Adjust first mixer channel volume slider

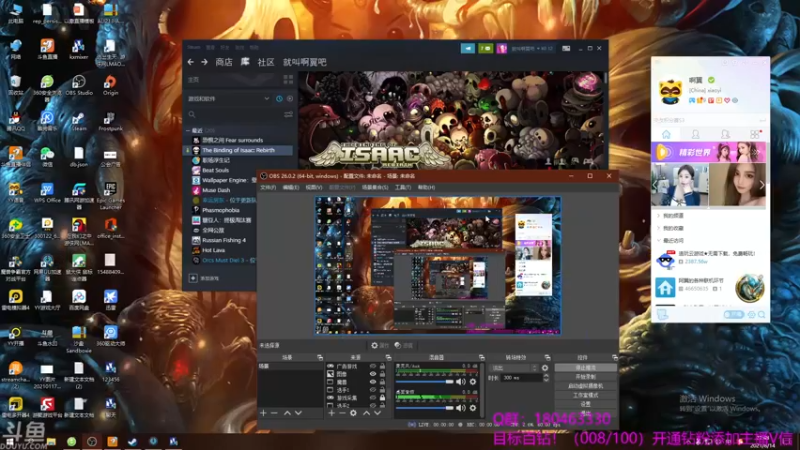(x=424, y=382)
